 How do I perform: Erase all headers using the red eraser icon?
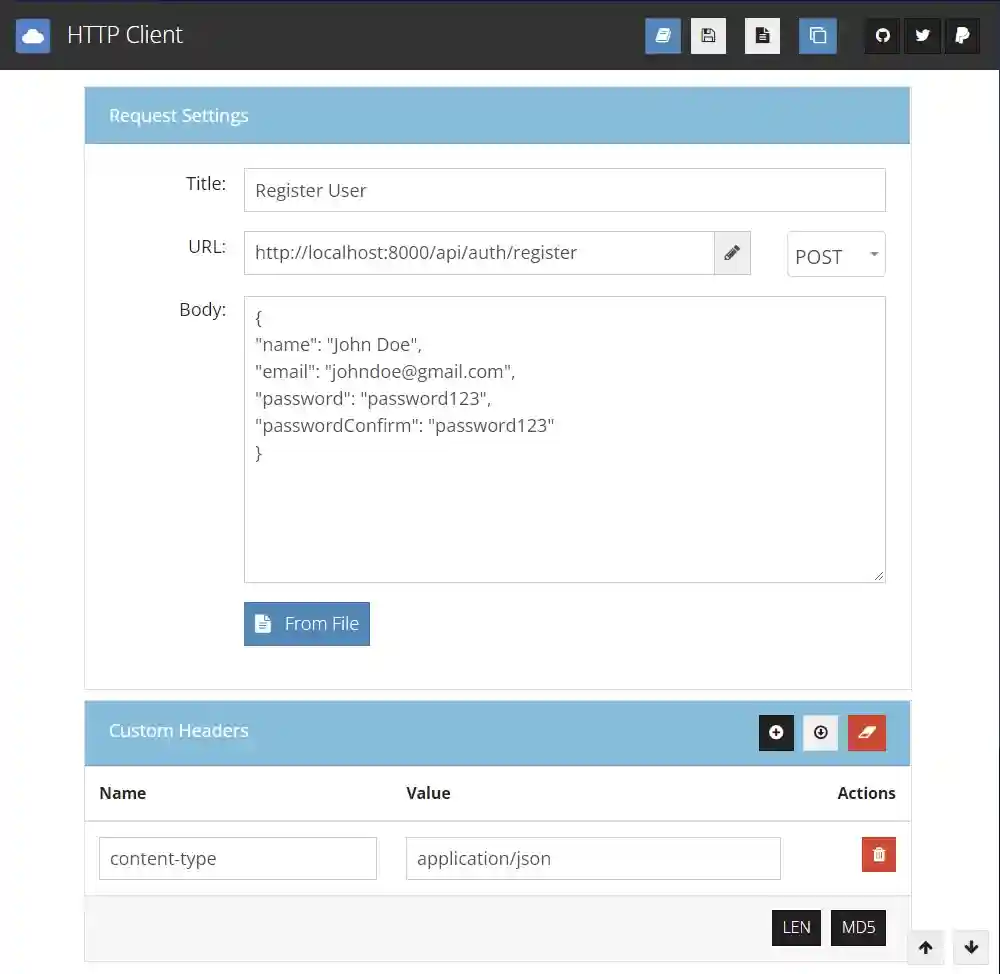coord(866,732)
